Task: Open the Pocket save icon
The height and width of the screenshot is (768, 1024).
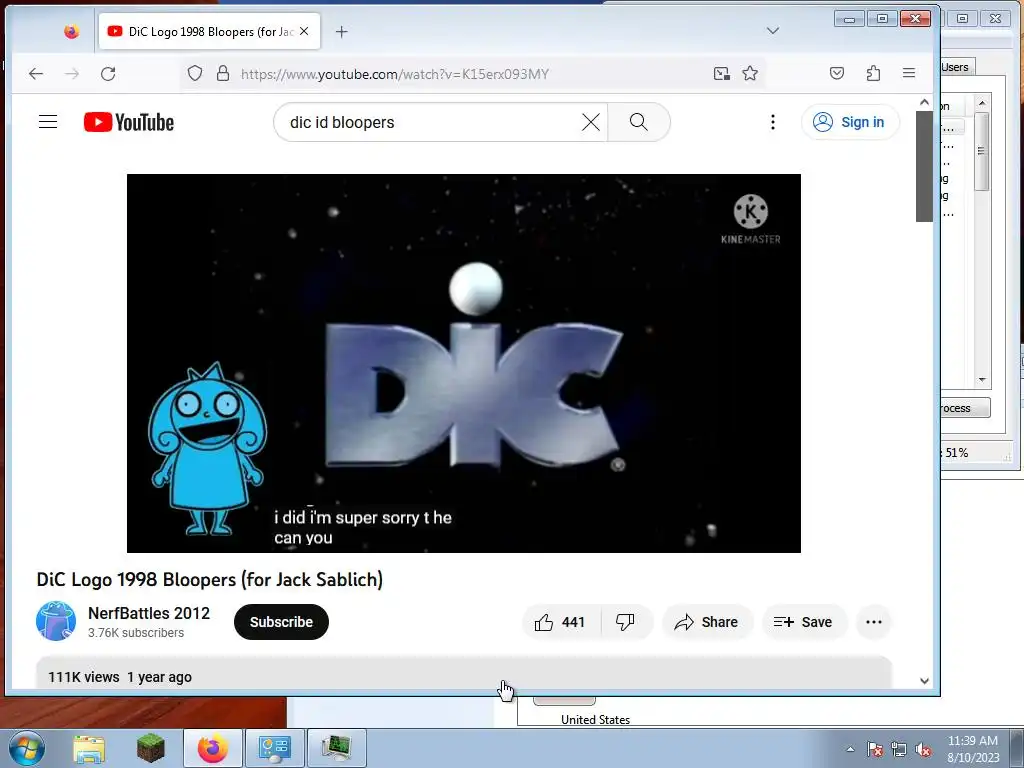Action: click(837, 73)
